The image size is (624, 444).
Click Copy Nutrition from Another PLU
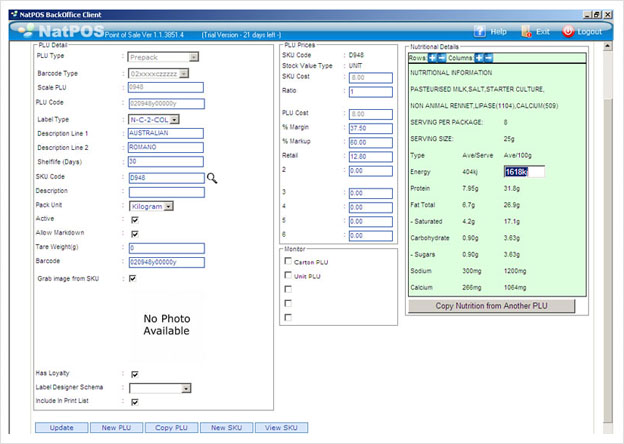[491, 306]
